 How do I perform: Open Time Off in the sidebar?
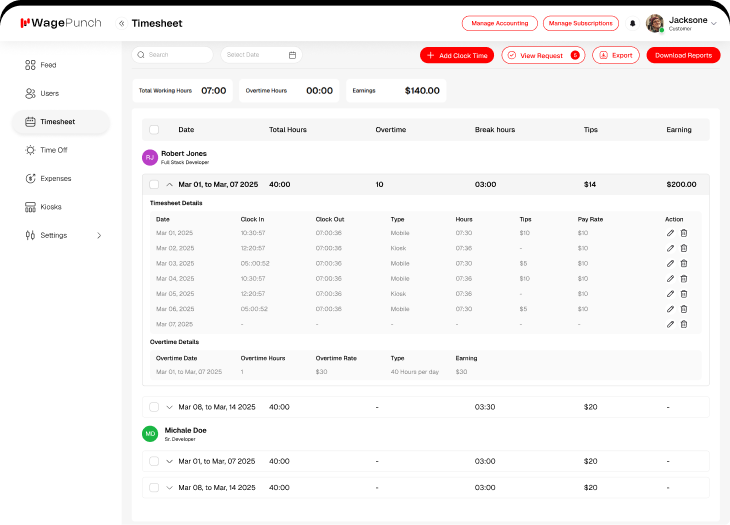pyautogui.click(x=54, y=150)
